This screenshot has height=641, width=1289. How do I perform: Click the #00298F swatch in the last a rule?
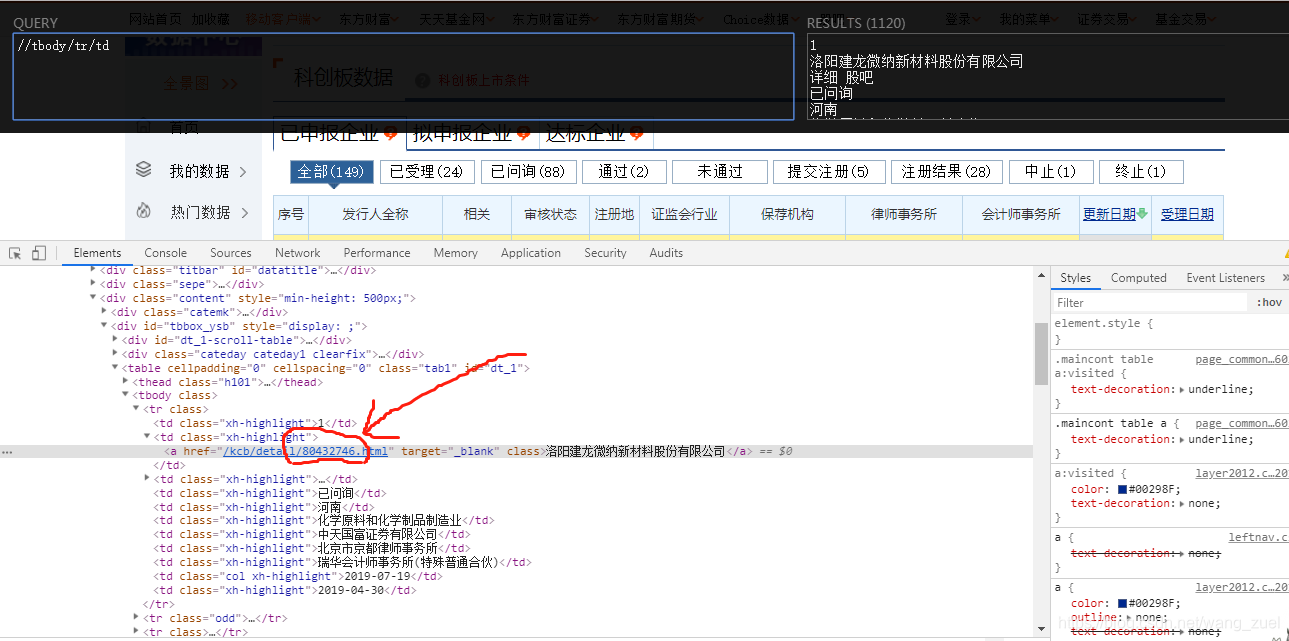point(1122,604)
